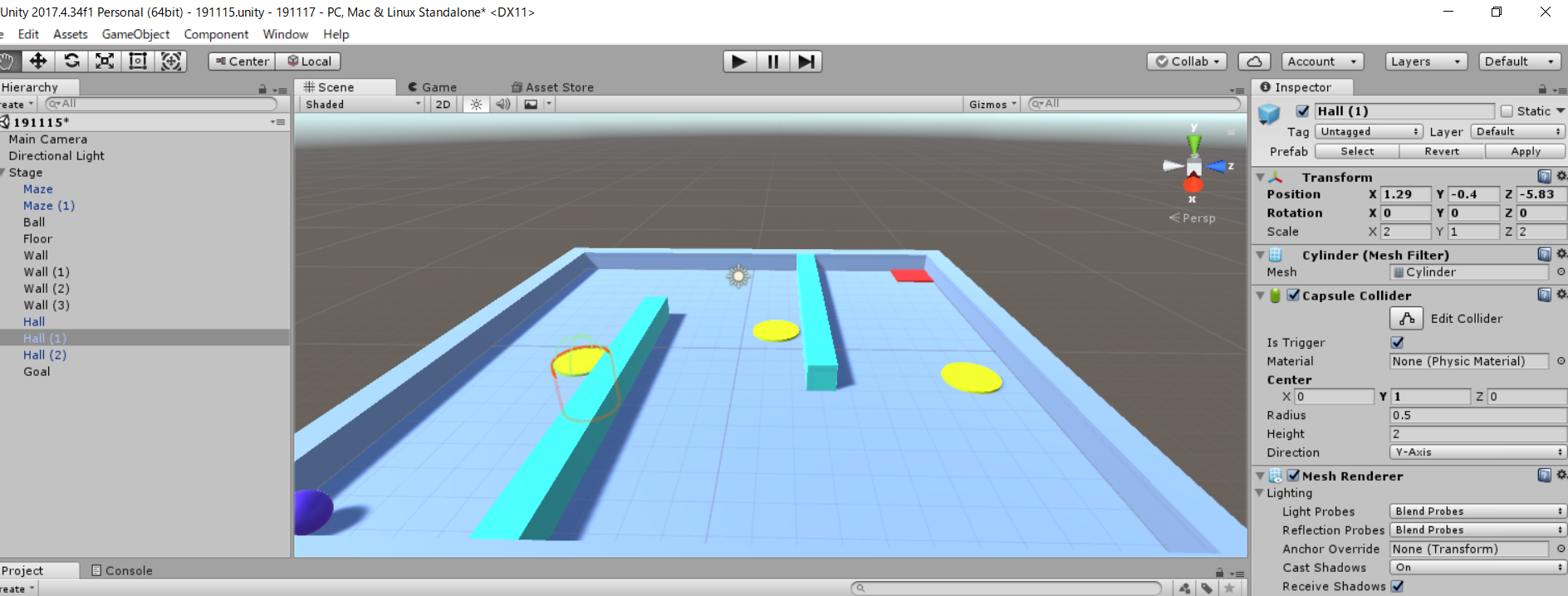Step forward one frame
The height and width of the screenshot is (596, 1568).
point(806,61)
